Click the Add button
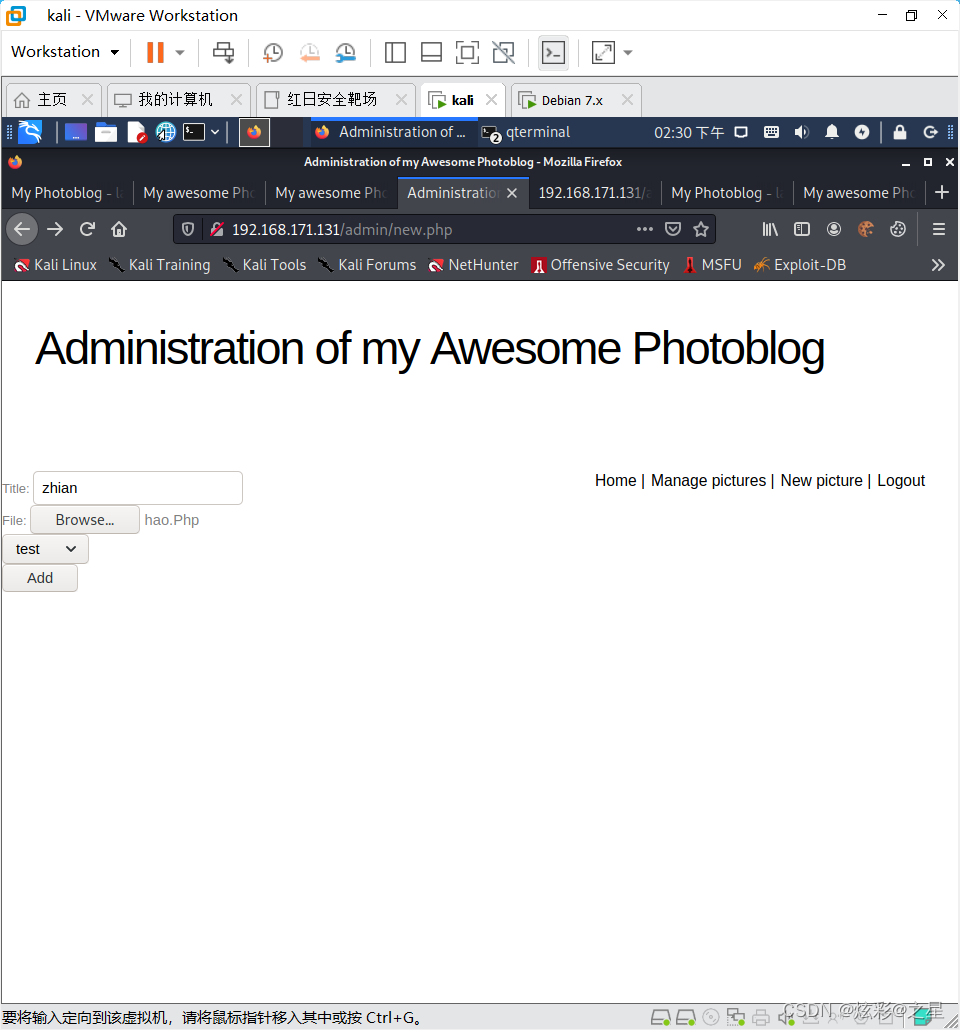The width and height of the screenshot is (960, 1030). (40, 578)
